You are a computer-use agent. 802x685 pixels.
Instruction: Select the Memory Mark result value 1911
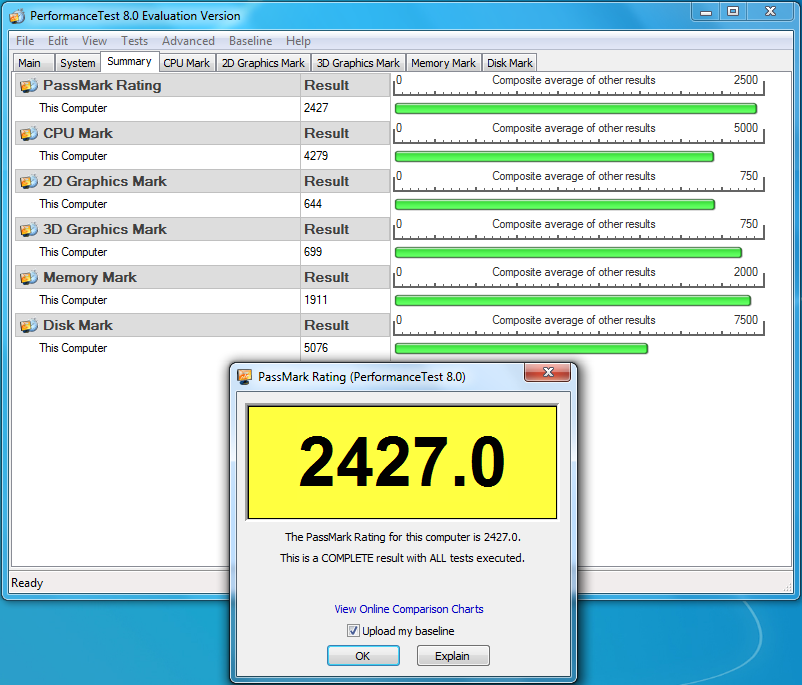click(x=316, y=300)
